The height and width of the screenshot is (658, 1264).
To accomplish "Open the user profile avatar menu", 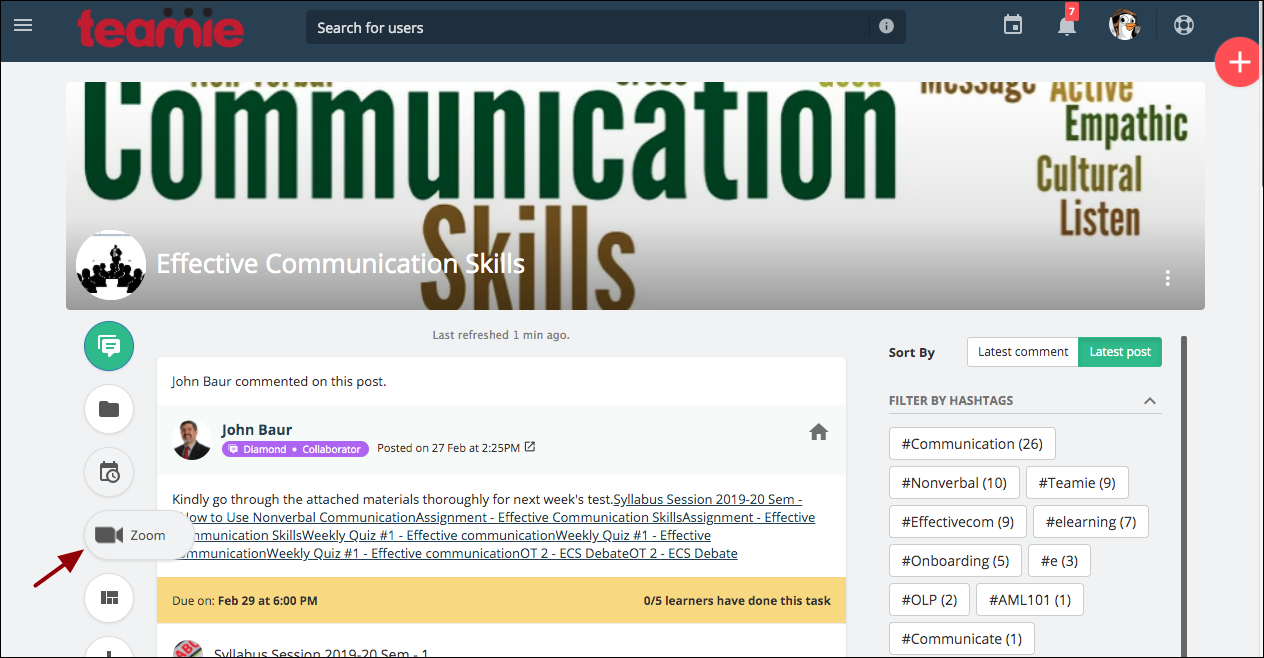I will coord(1124,25).
